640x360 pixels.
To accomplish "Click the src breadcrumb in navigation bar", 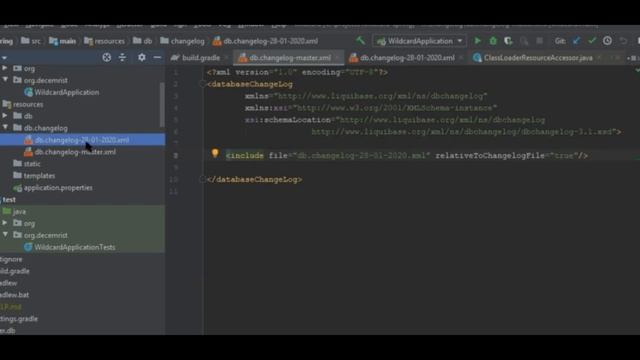I will point(31,41).
